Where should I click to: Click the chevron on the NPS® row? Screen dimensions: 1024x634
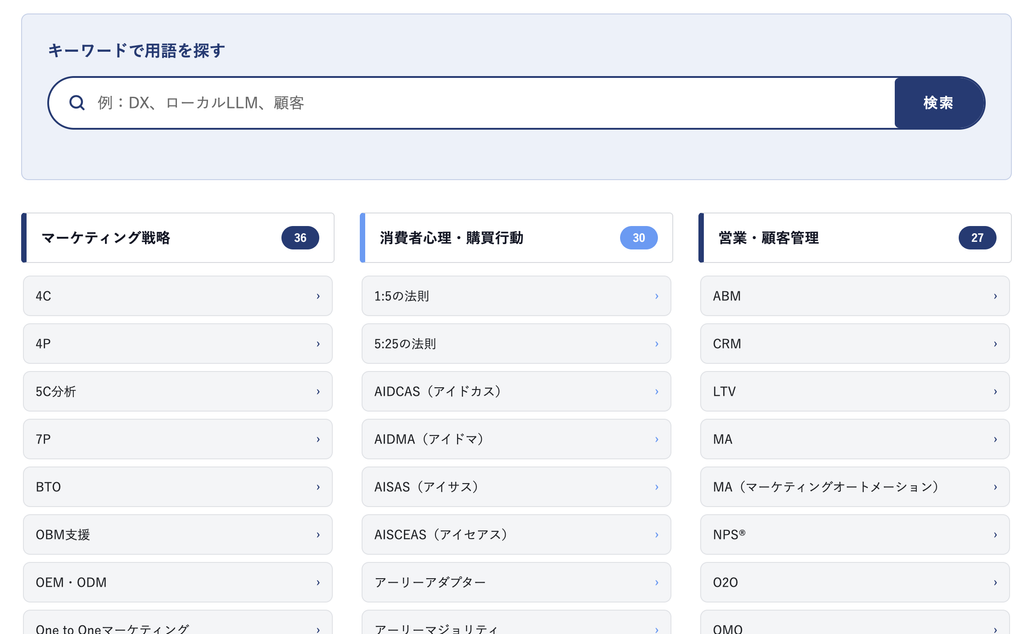(x=995, y=534)
